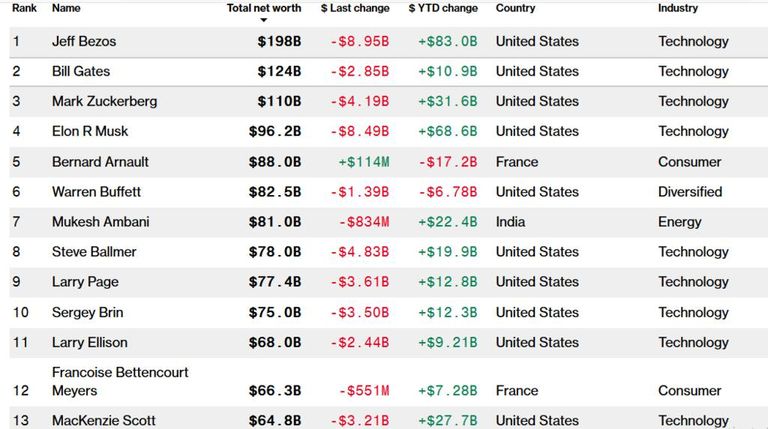Screen dimensions: 768x429
Task: Click on Bernard Arnault's name
Action: point(100,162)
